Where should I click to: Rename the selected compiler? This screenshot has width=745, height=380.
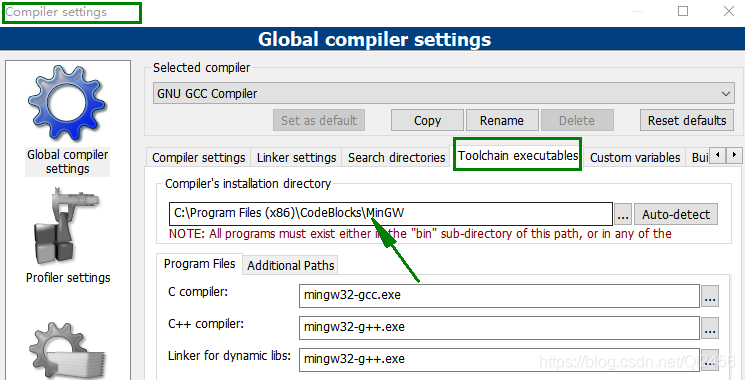click(502, 120)
